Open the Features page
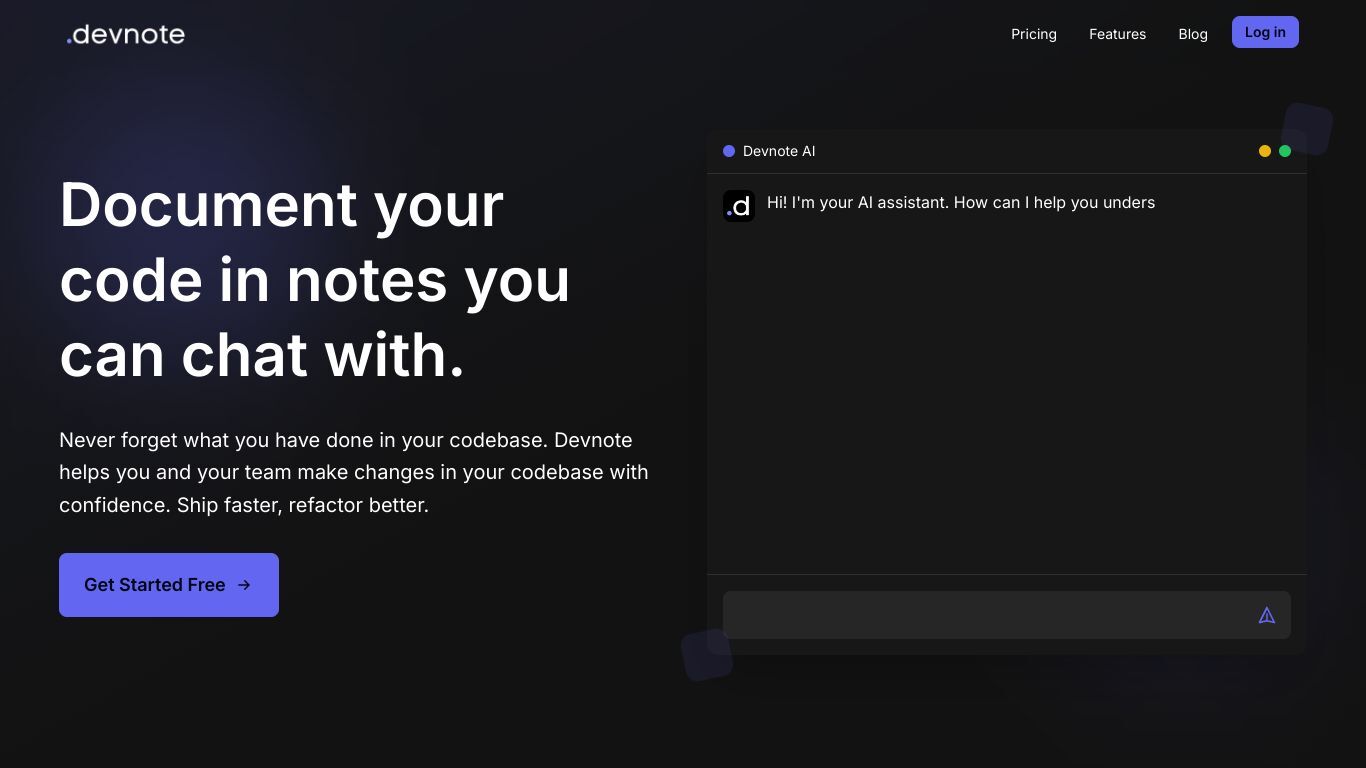 1117,34
